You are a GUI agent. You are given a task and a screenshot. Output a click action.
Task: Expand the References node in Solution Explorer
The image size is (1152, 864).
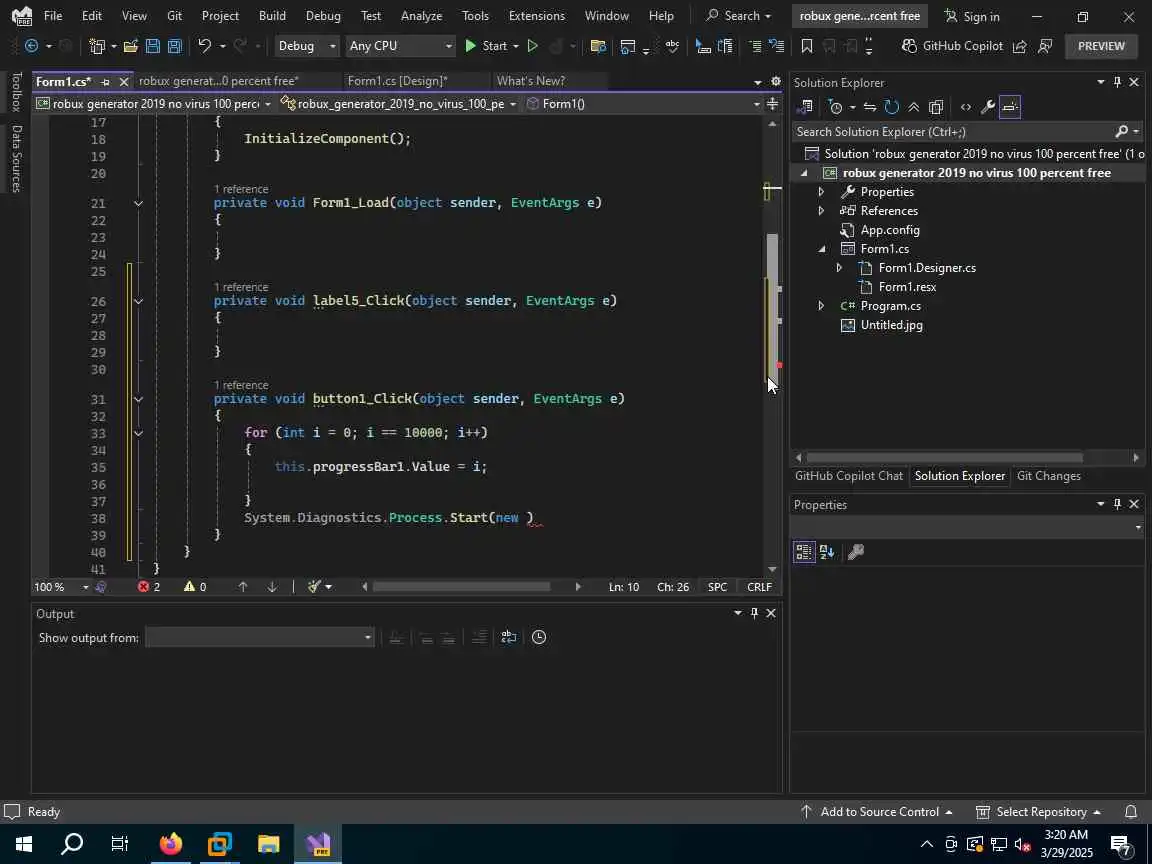coord(821,211)
